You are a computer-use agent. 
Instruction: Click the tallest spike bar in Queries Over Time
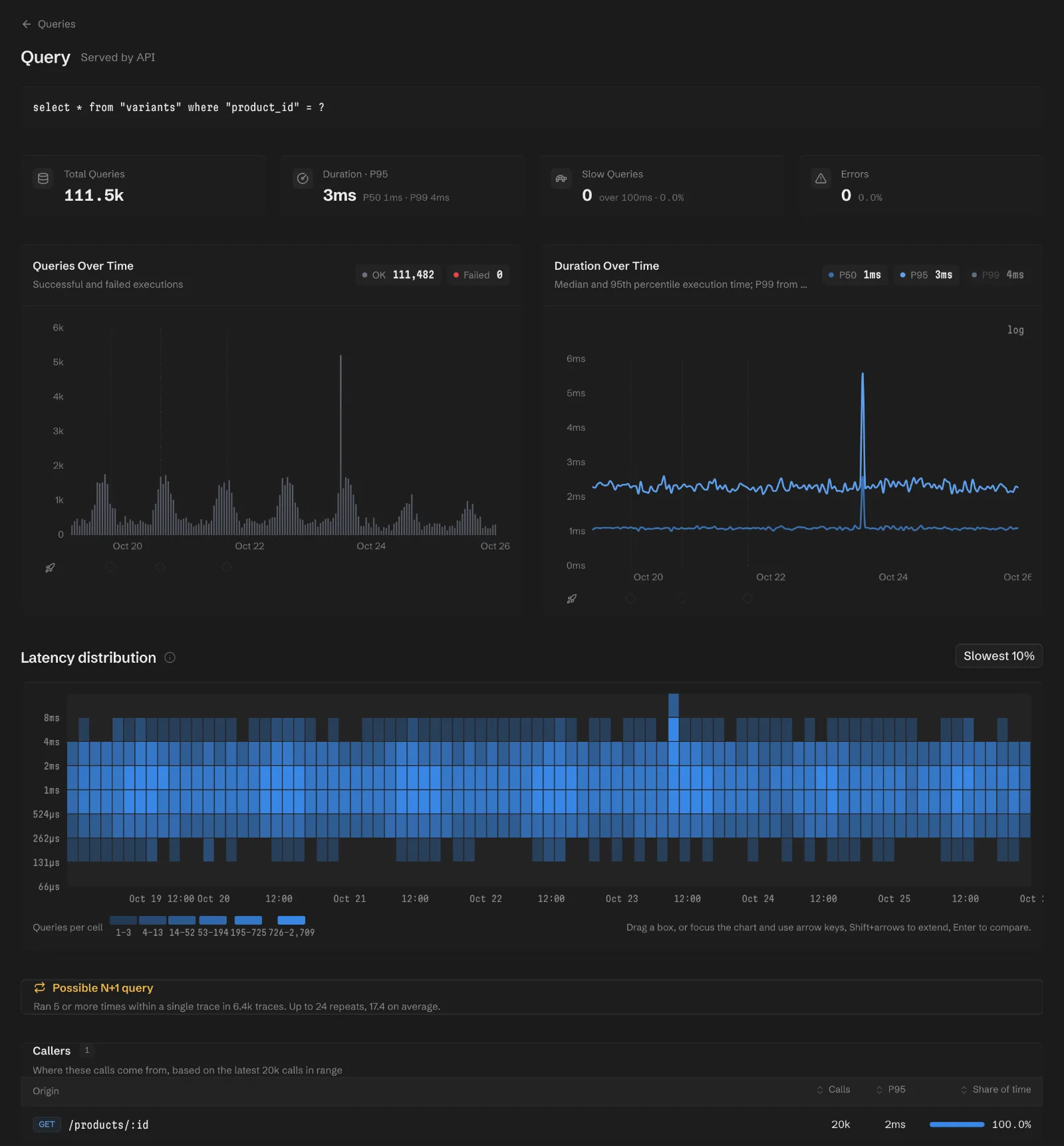pos(340,445)
